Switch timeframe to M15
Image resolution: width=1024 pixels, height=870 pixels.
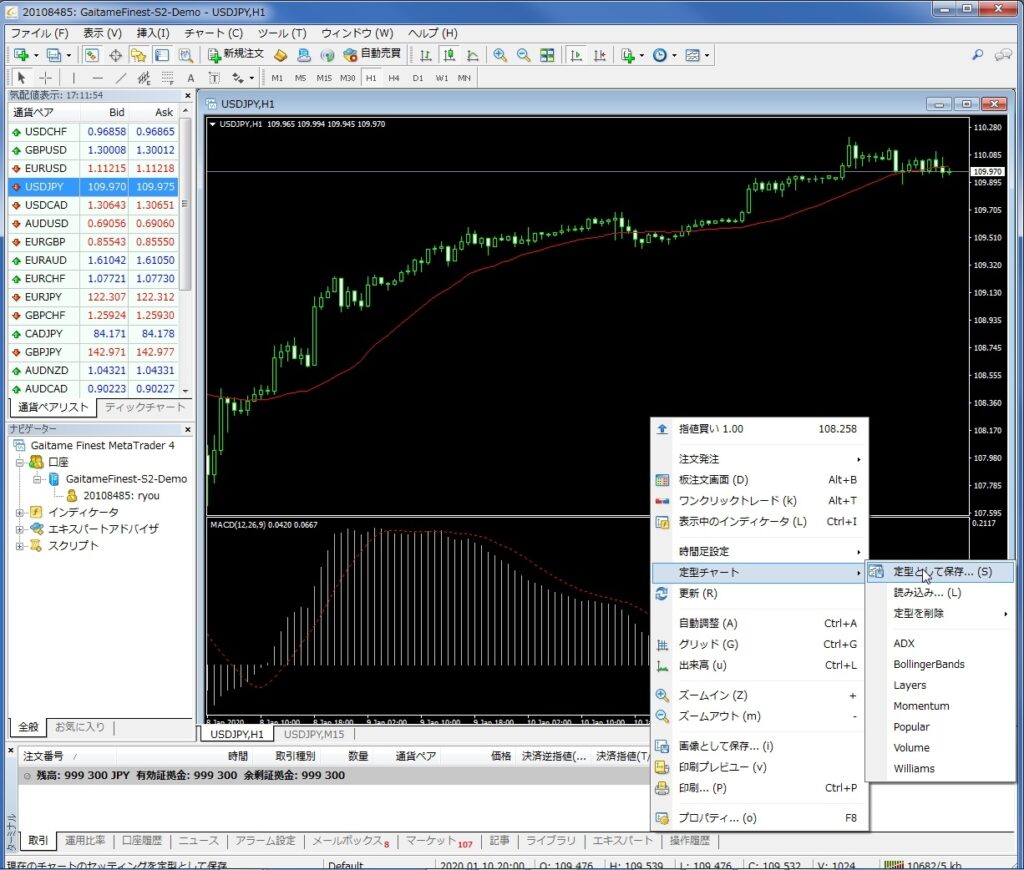[x=324, y=78]
